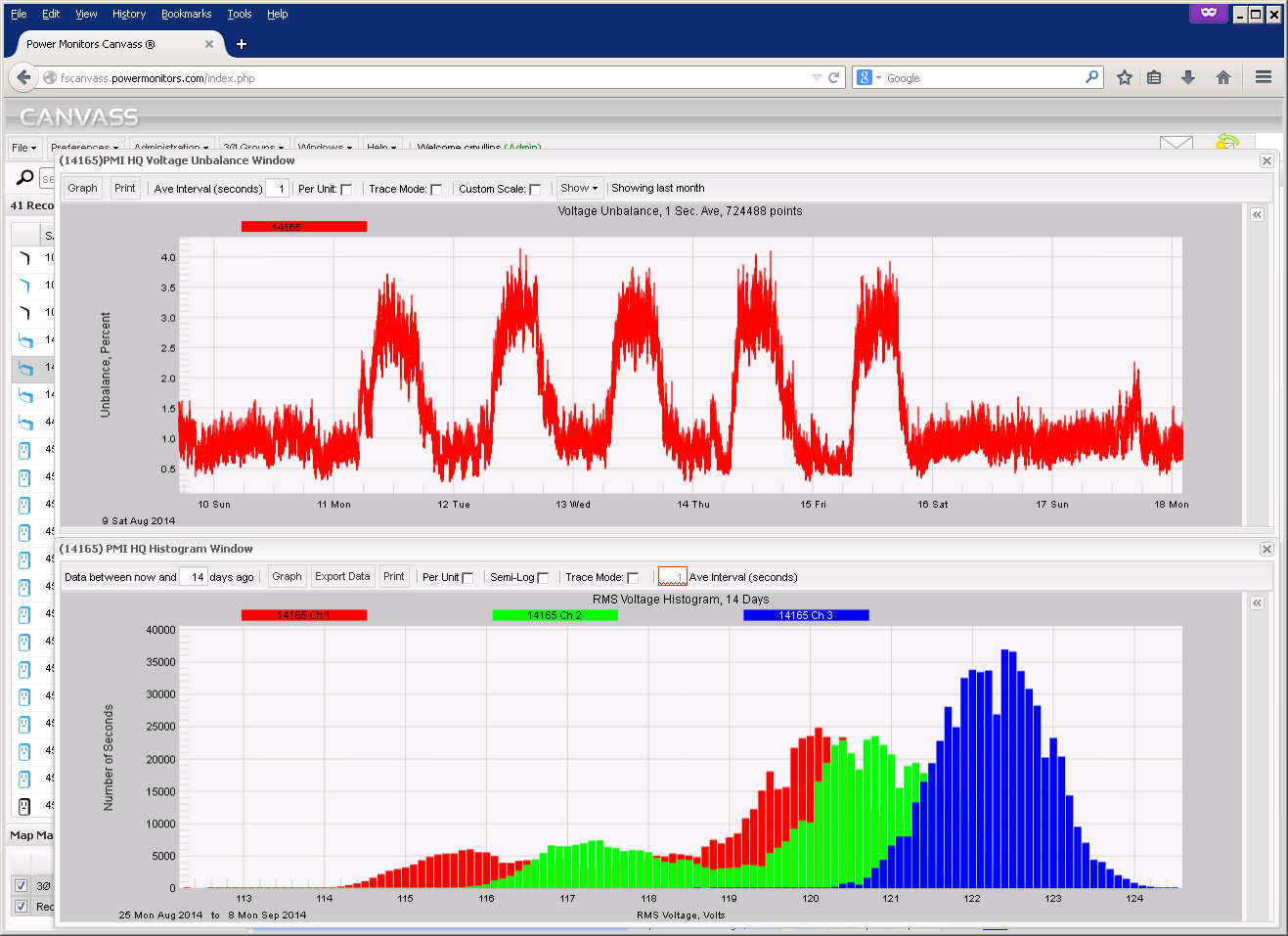The height and width of the screenshot is (936, 1288).
Task: Select the highlighted blue folder record icon
Action: coord(23,369)
